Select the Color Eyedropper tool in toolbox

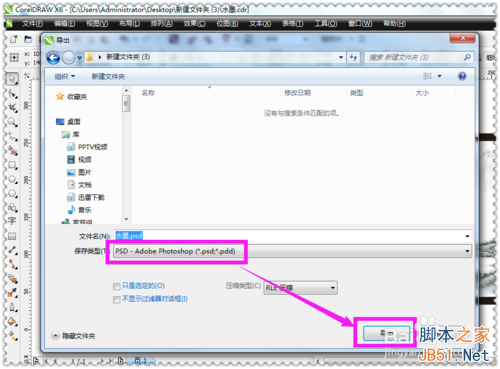13,293
